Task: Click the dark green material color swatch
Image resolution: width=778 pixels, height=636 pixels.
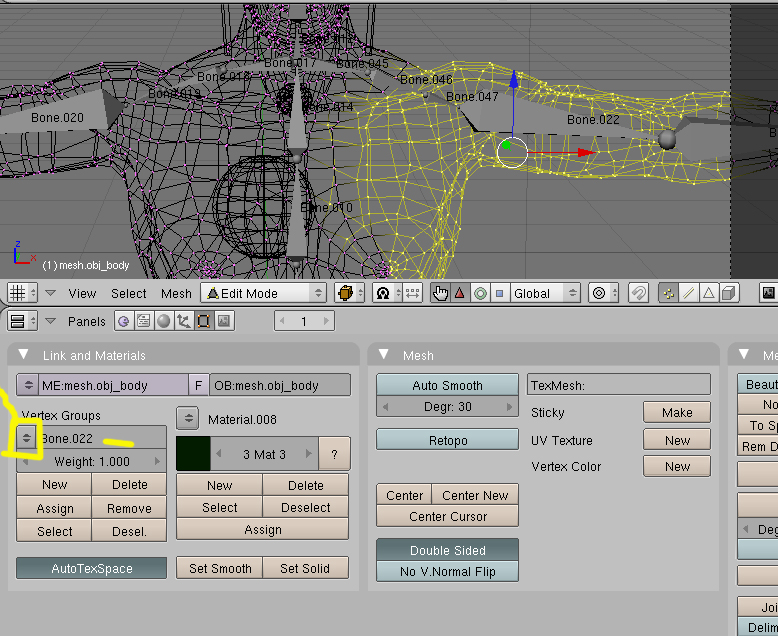Action: coord(193,453)
